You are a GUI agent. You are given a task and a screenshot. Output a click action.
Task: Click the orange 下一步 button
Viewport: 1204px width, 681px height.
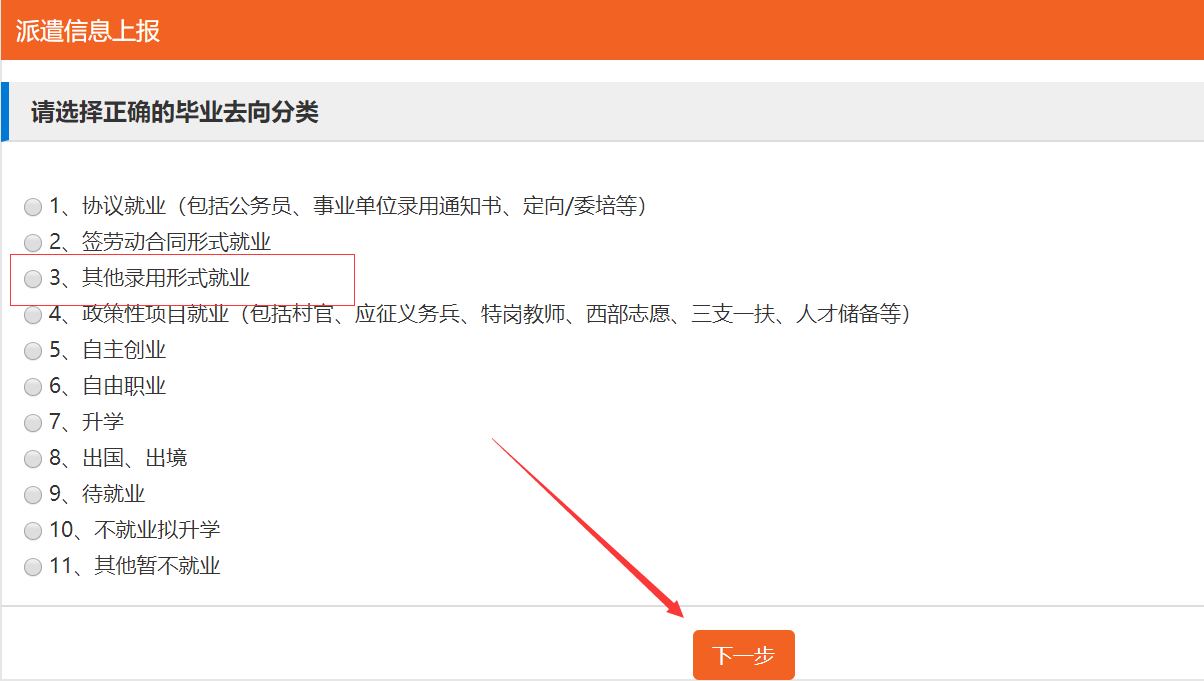tap(743, 655)
